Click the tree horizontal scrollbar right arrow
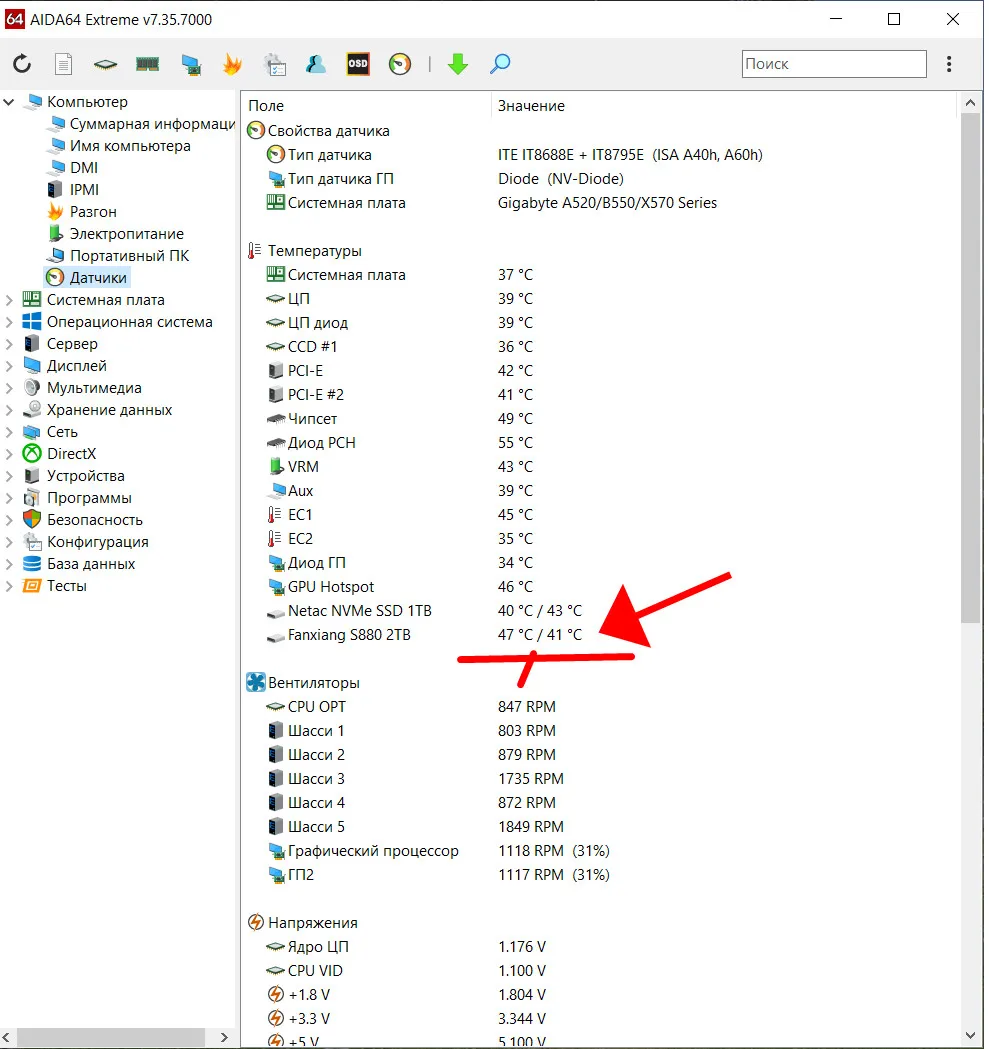 click(x=224, y=1037)
